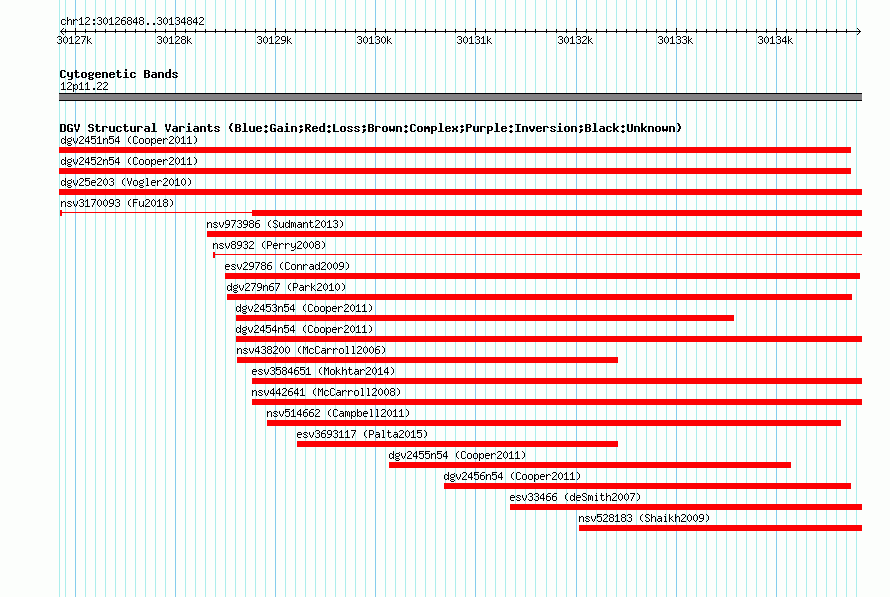Click the 30133k ruler tick label
Screen dimensions: 890x597
click(675, 40)
